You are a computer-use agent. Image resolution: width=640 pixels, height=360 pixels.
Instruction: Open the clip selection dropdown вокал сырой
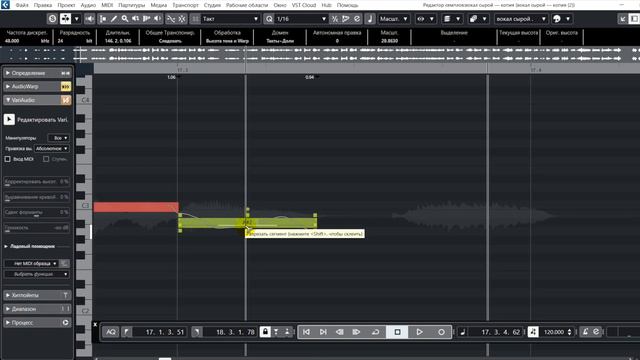[x=521, y=19]
